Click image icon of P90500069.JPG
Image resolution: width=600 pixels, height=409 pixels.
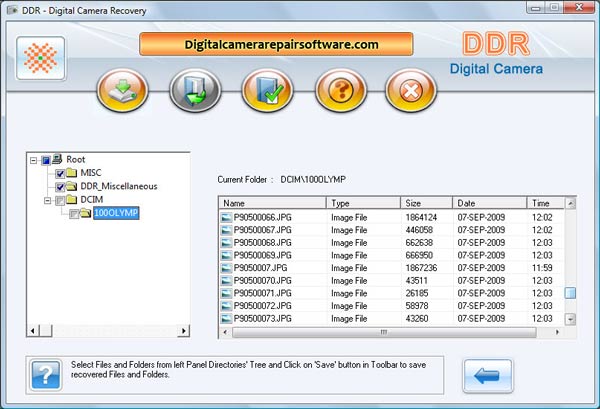227,256
